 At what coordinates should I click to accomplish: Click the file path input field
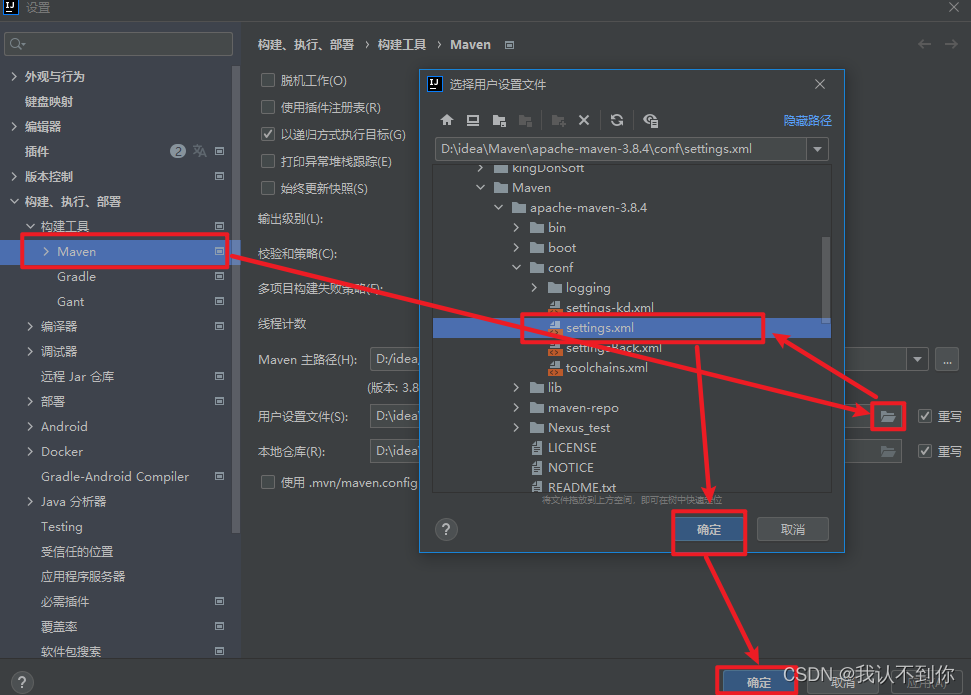pos(620,149)
